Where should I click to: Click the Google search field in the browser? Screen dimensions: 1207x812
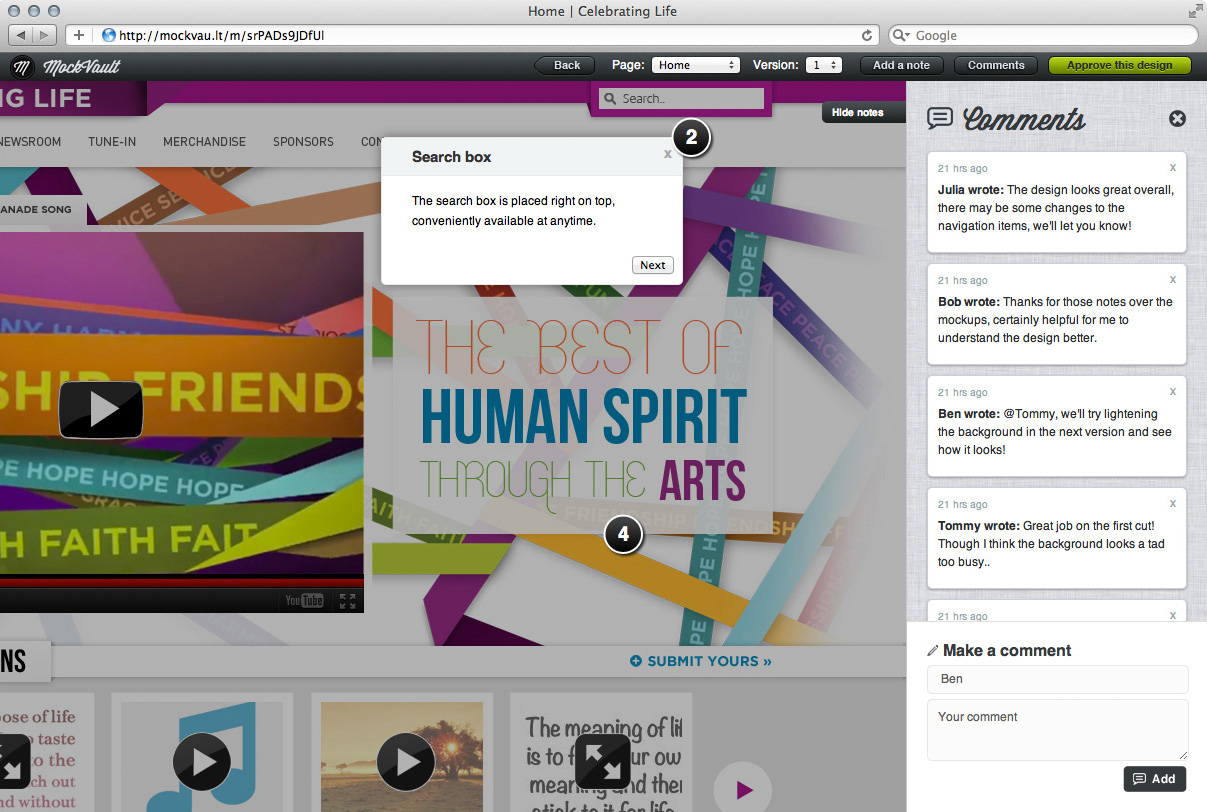[1043, 35]
